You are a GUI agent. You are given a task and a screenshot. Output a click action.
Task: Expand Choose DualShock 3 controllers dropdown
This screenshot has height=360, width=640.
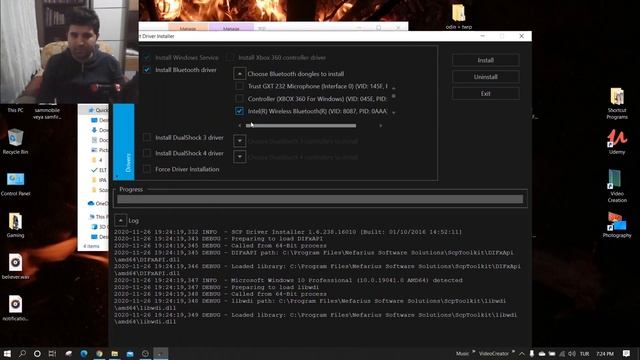tap(240, 141)
